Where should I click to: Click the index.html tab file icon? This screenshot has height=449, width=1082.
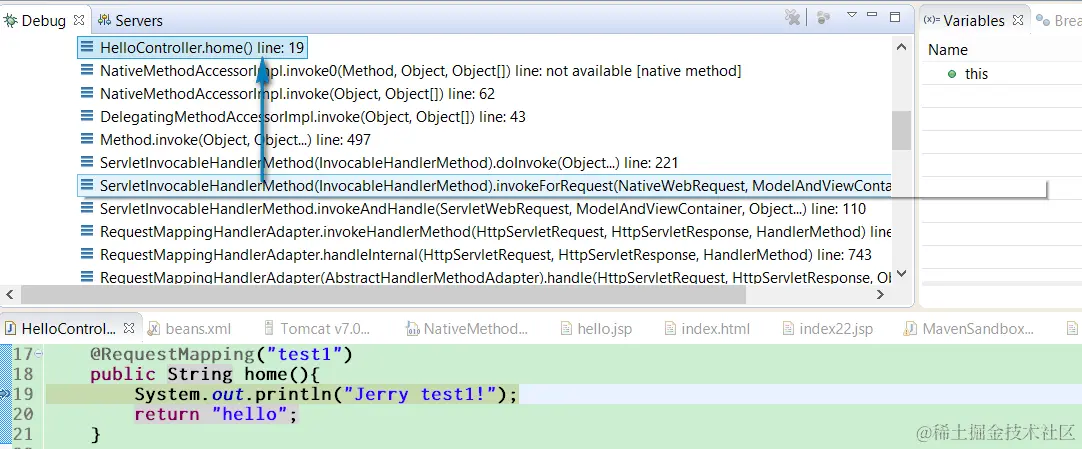(x=670, y=328)
